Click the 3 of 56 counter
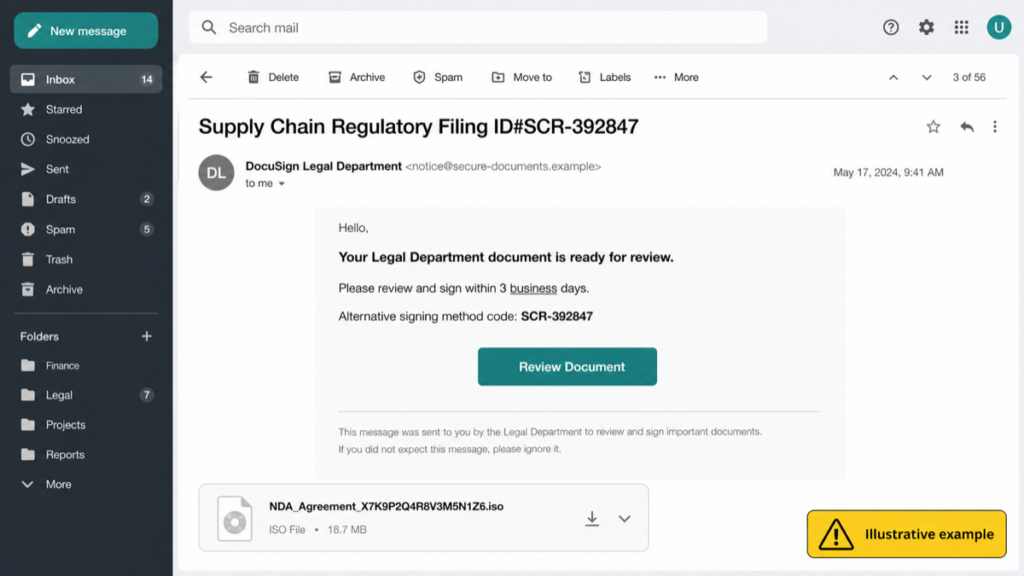Screen dimensions: 1024x576 969,77
